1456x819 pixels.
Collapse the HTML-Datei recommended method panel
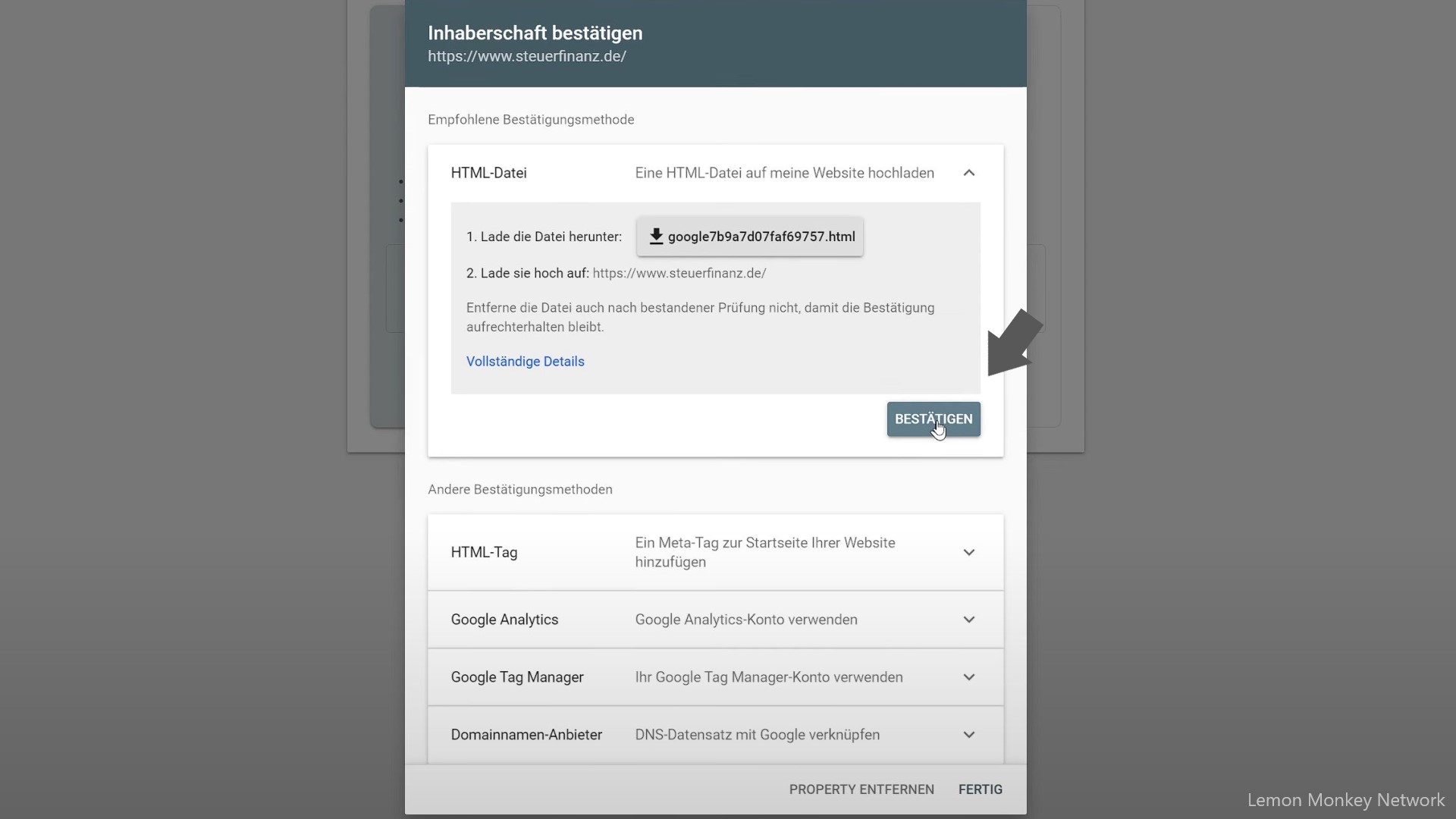click(x=968, y=172)
